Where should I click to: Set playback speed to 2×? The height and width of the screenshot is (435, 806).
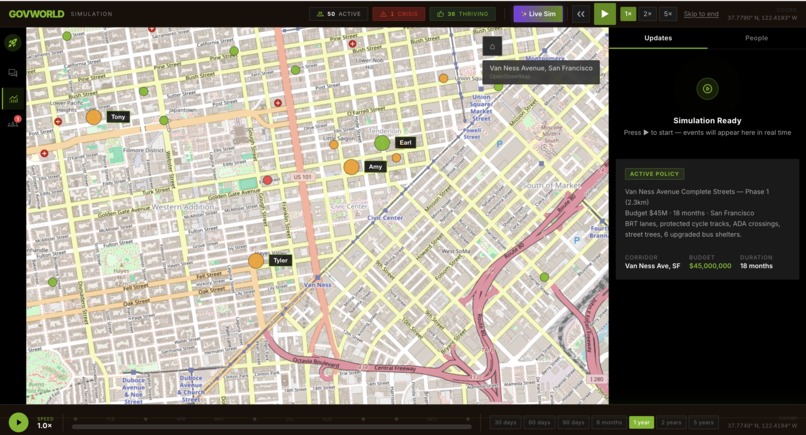coord(647,14)
